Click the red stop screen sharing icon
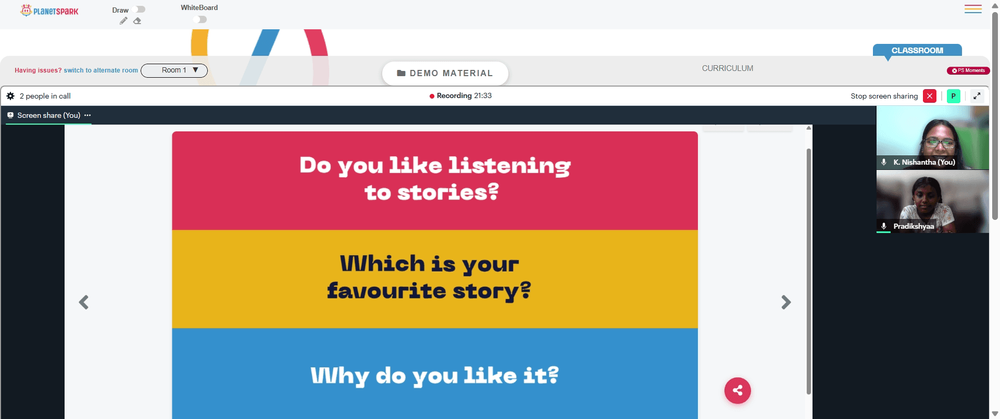Viewport: 1000px width, 419px height. pos(929,96)
